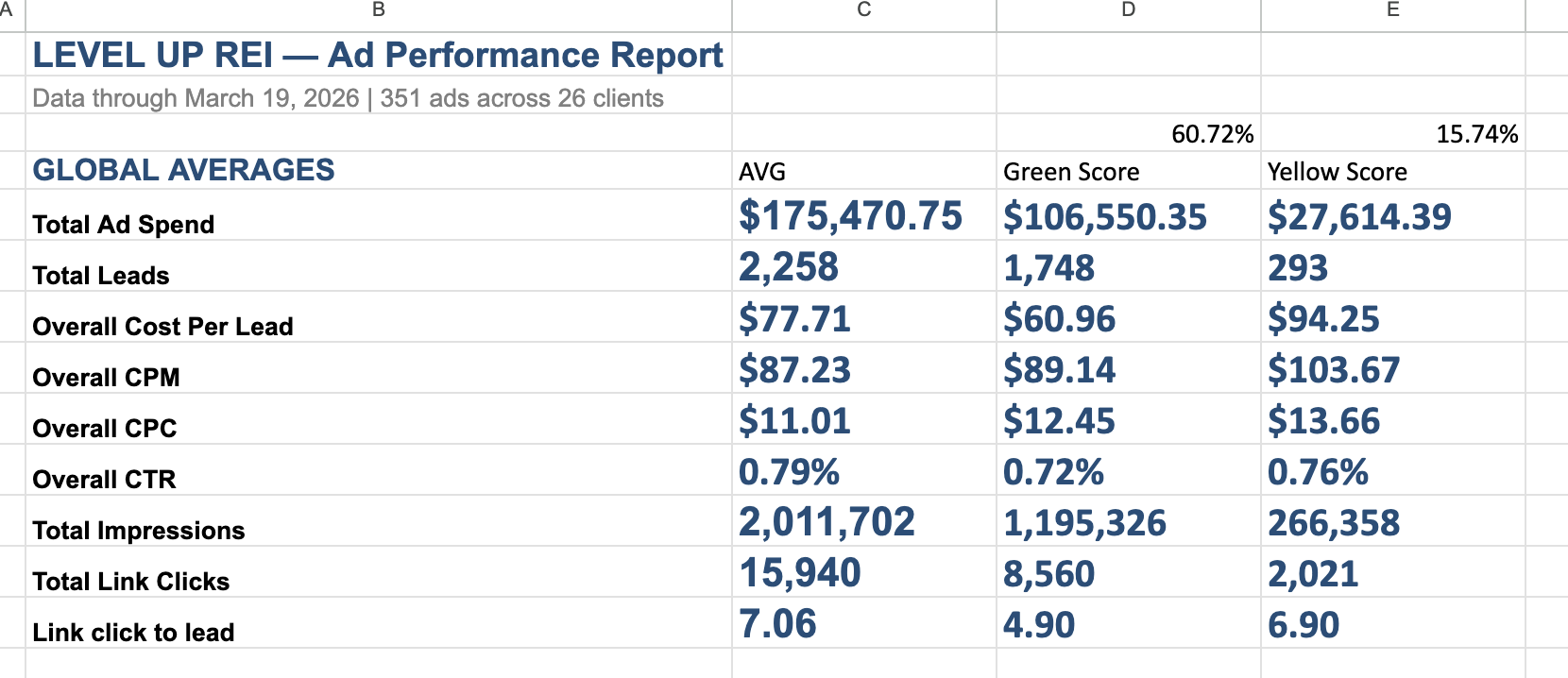The height and width of the screenshot is (678, 1568).
Task: Select the 60.72% cell
Action: click(x=1129, y=133)
